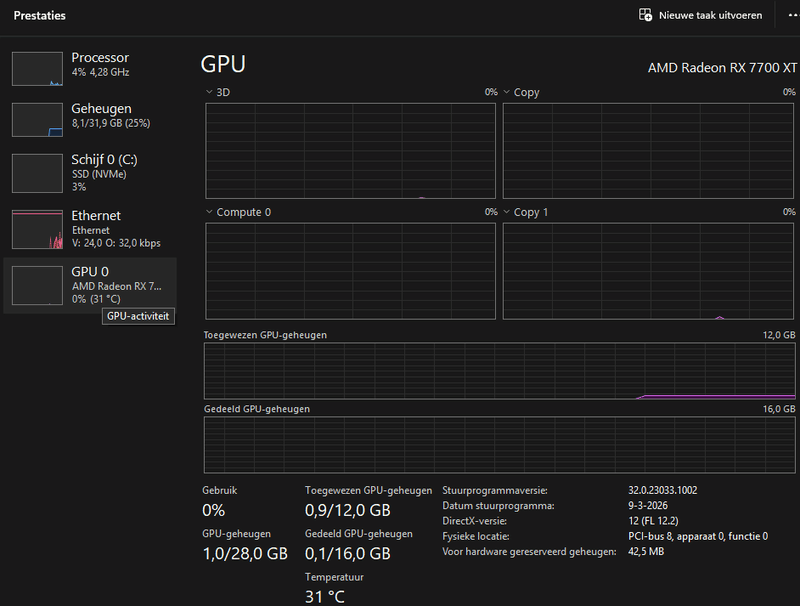The height and width of the screenshot is (606, 800).
Task: Select the Processor performance entry
Action: click(x=90, y=68)
